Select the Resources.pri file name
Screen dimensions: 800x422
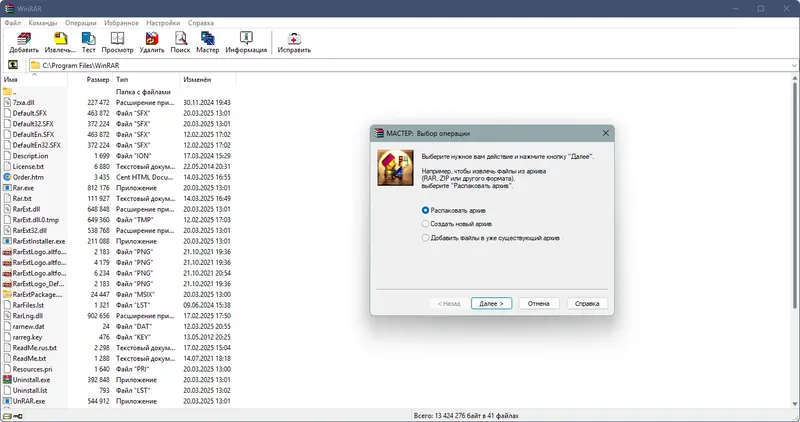pos(32,369)
